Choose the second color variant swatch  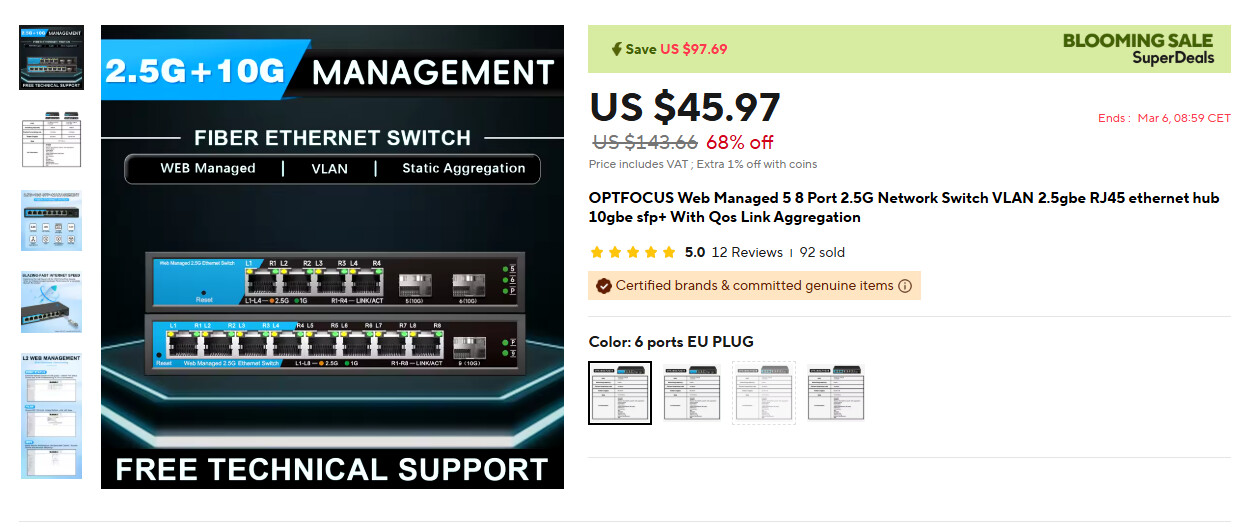[692, 393]
